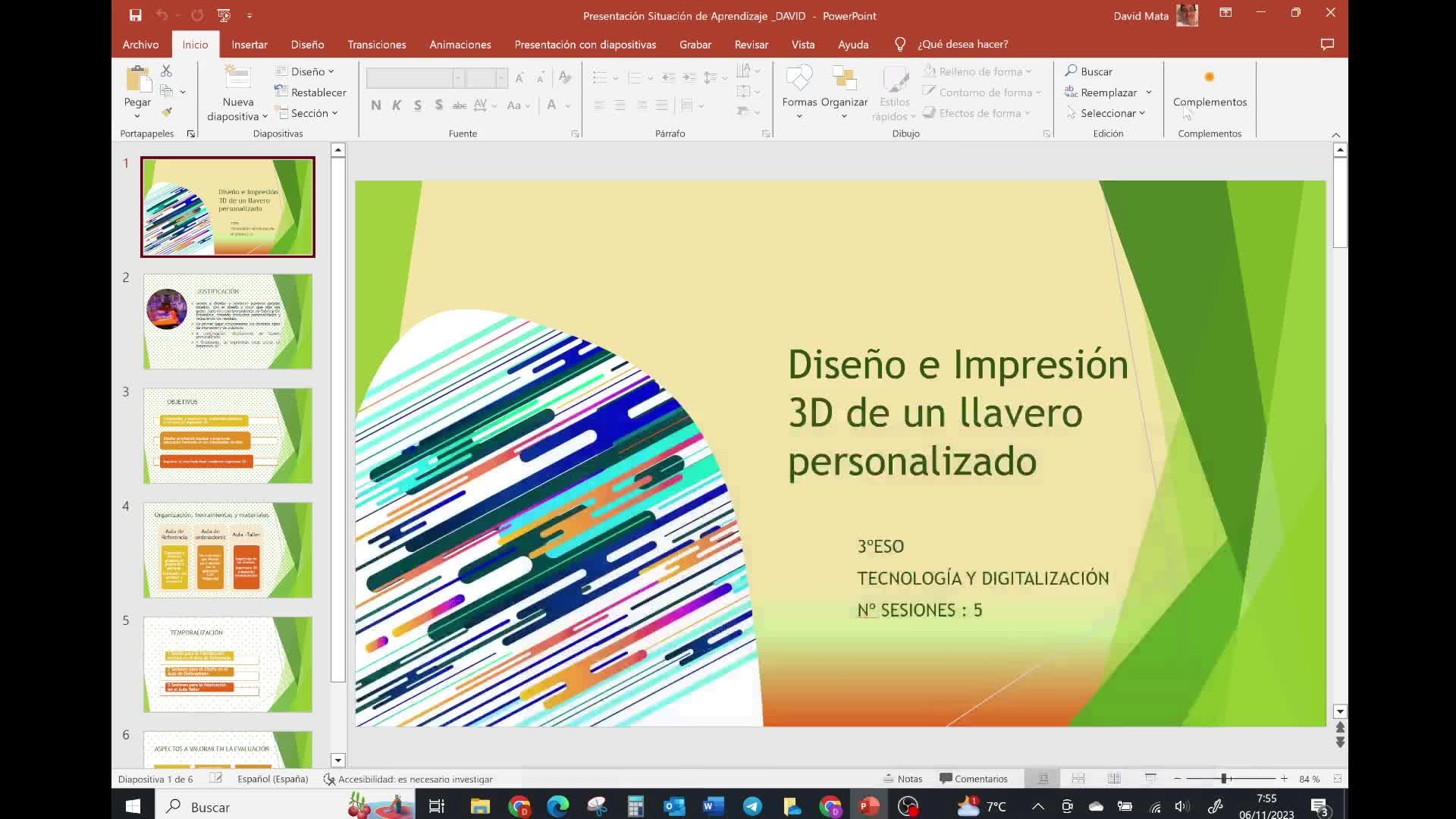1456x819 pixels.
Task: Open the Seleccionar dropdown
Action: pos(1107,113)
